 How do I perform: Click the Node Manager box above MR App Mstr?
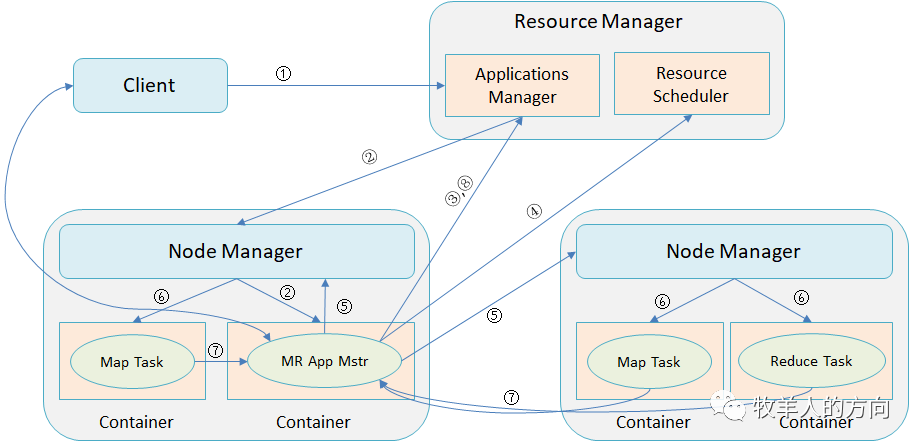pos(237,251)
